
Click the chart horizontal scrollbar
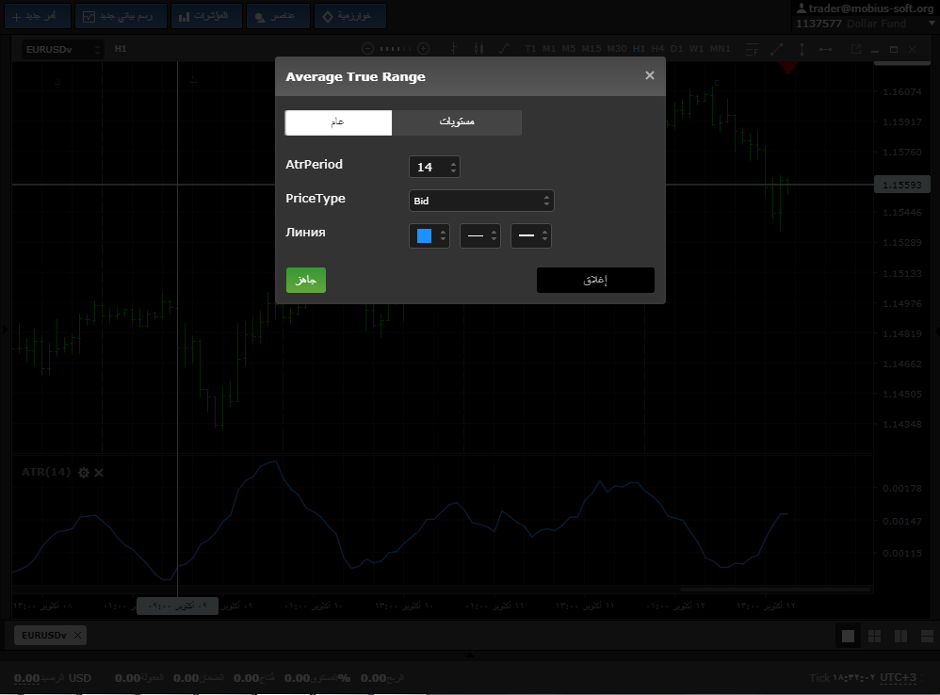[776, 589]
